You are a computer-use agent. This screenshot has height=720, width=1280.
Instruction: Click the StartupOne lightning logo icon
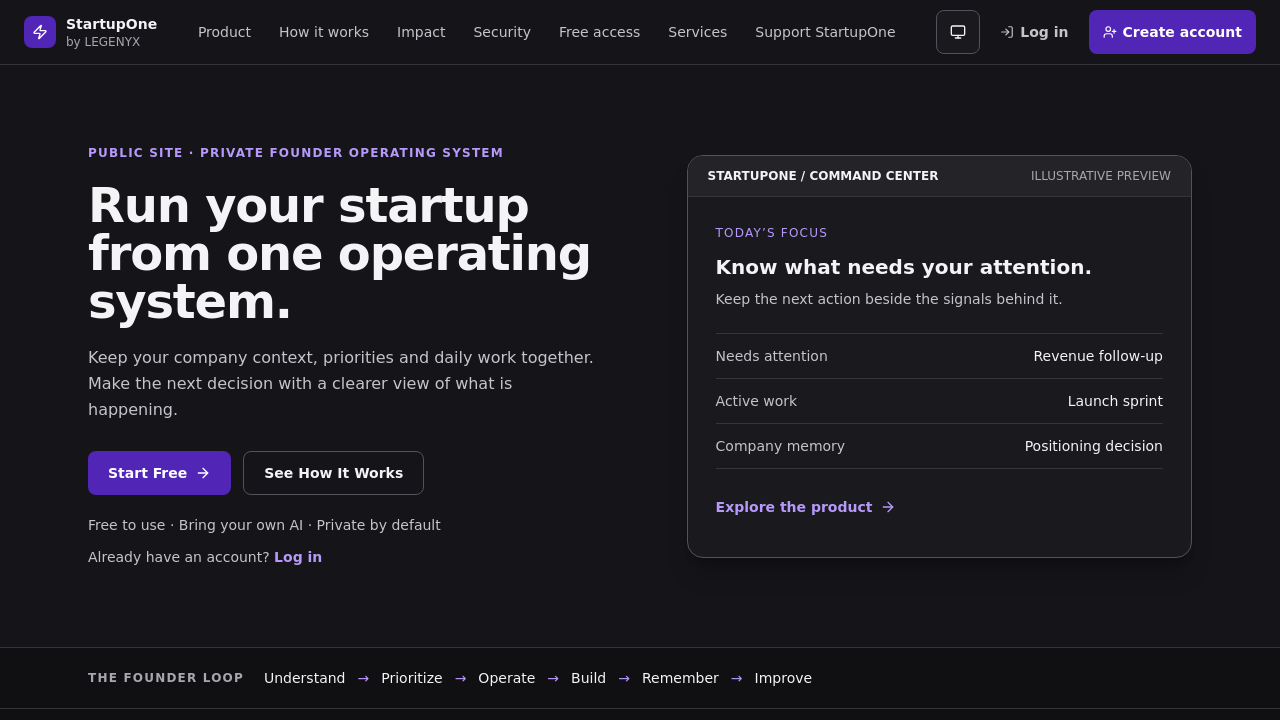click(40, 32)
